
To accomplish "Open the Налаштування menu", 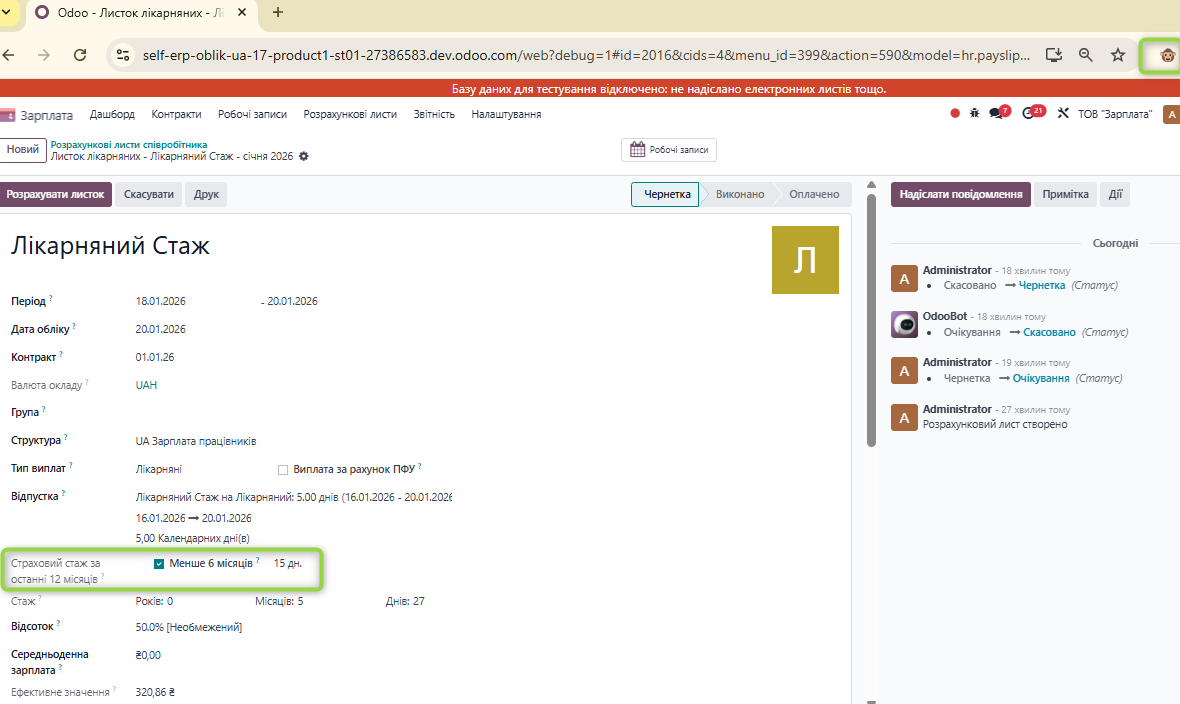I will click(x=506, y=114).
